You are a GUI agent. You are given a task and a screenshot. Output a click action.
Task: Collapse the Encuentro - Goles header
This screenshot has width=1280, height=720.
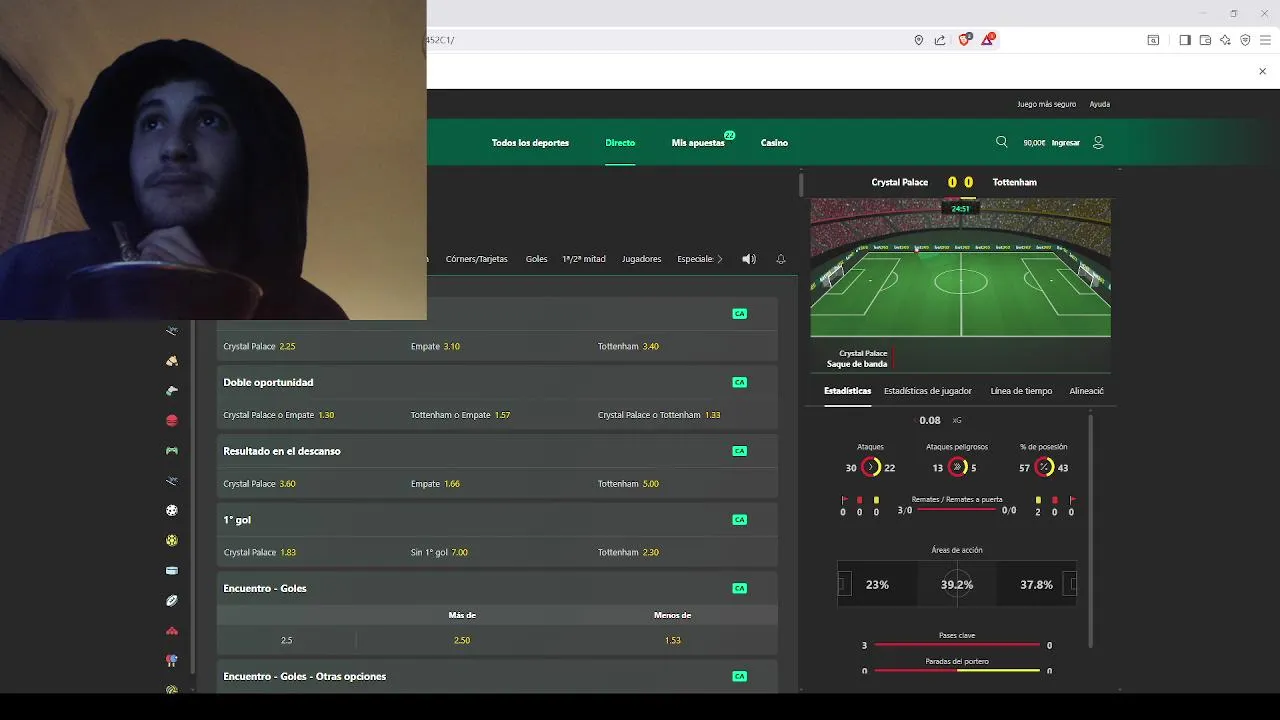(x=497, y=588)
